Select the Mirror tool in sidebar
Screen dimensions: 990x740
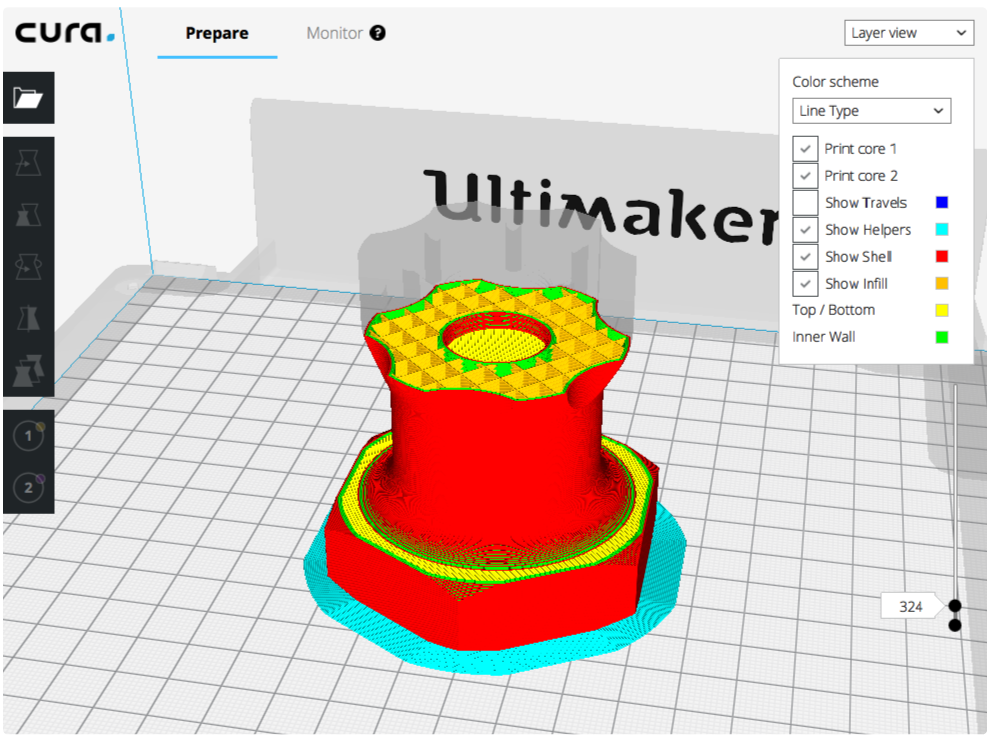point(28,318)
